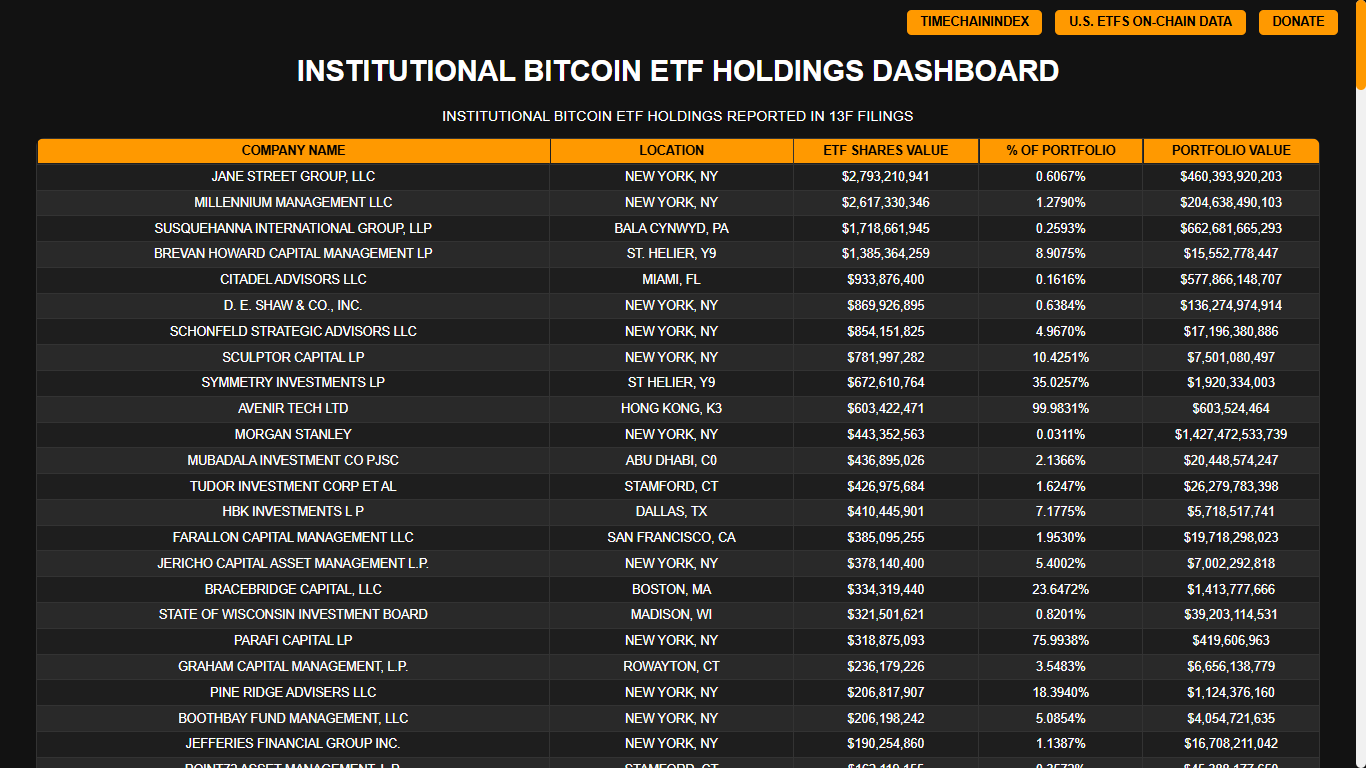The height and width of the screenshot is (768, 1366).
Task: Select the BRACEBRIDGE CAPITAL, LLC row
Action: click(x=293, y=589)
